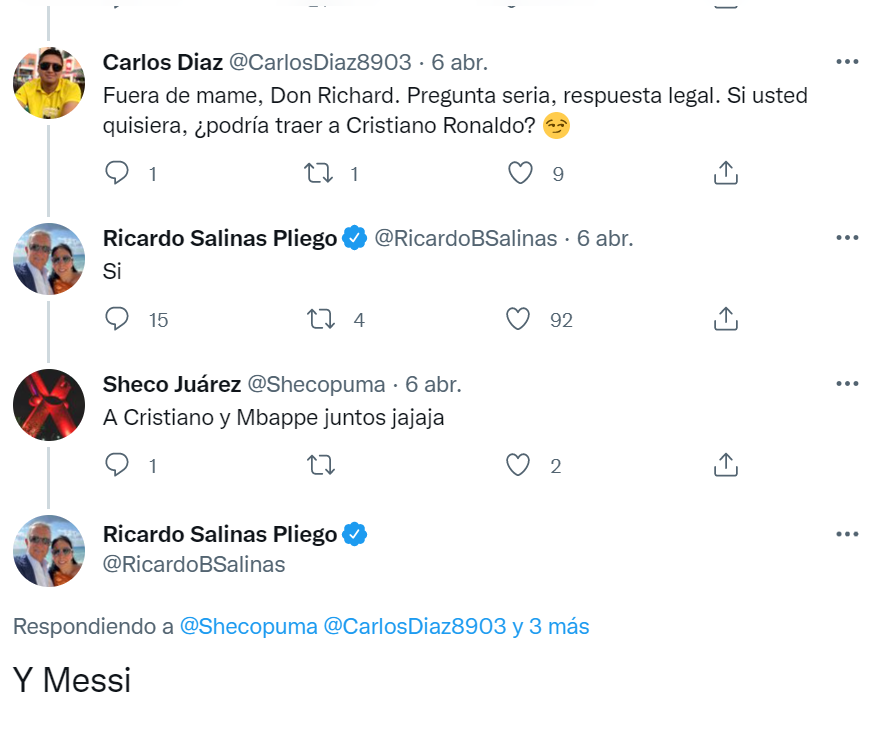The height and width of the screenshot is (731, 886).
Task: Retweet the "Si" reply tweet
Action: pos(318,319)
